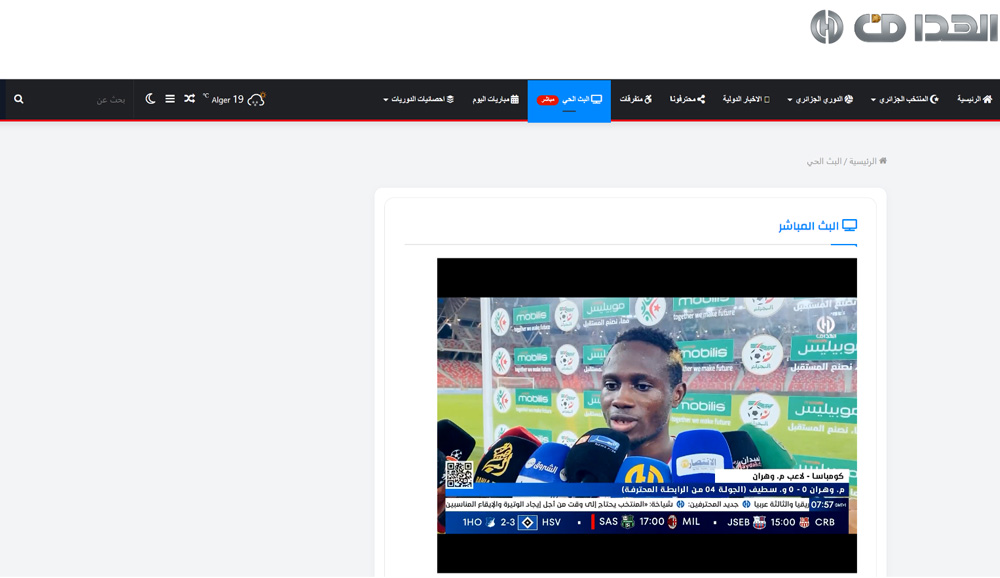The width and height of the screenshot is (1000, 578).
Task: Expand the احصائيات الدوريات dropdown menu
Action: pos(418,99)
